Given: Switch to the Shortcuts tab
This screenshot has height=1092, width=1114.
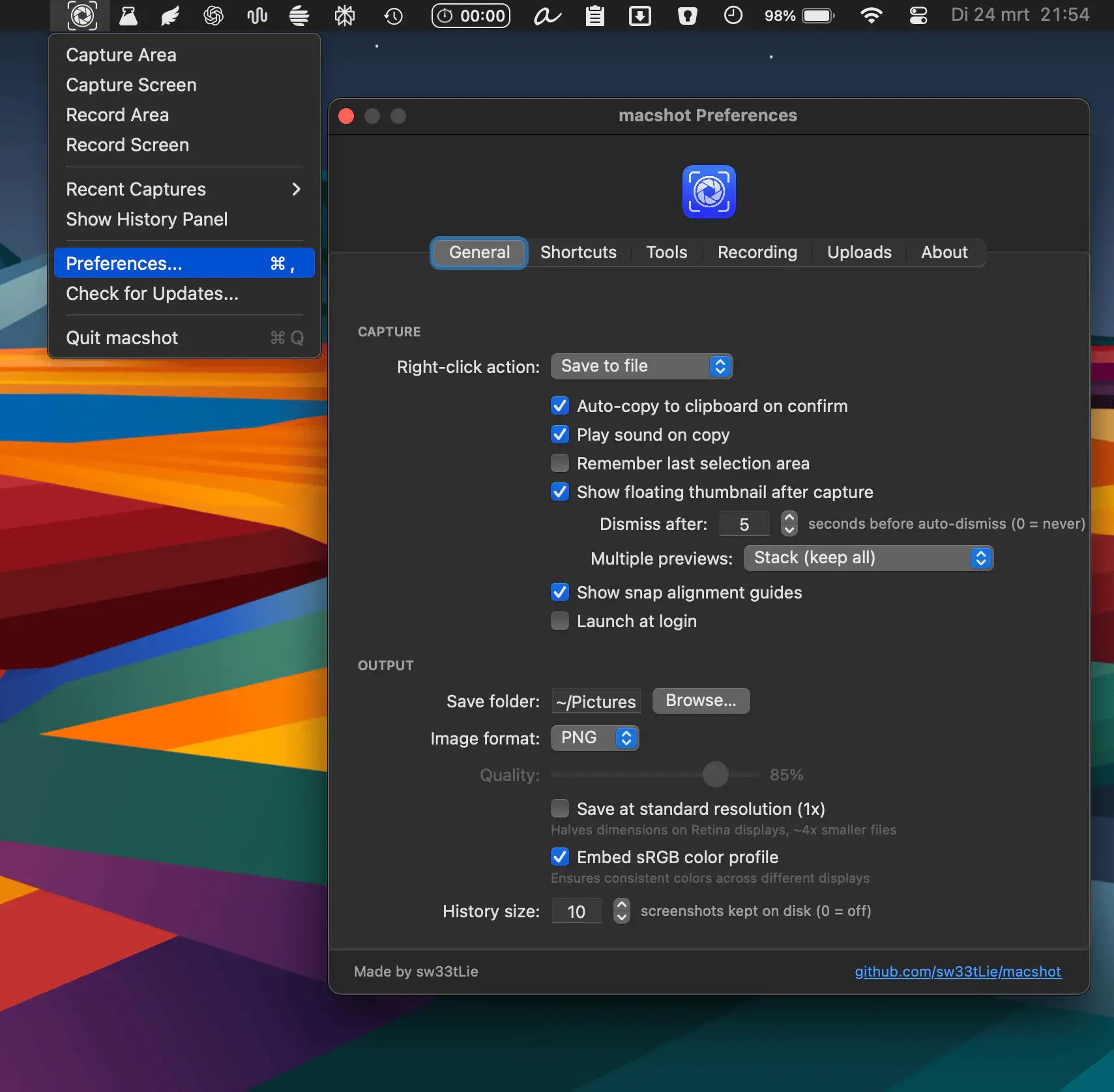Looking at the screenshot, I should pyautogui.click(x=578, y=252).
